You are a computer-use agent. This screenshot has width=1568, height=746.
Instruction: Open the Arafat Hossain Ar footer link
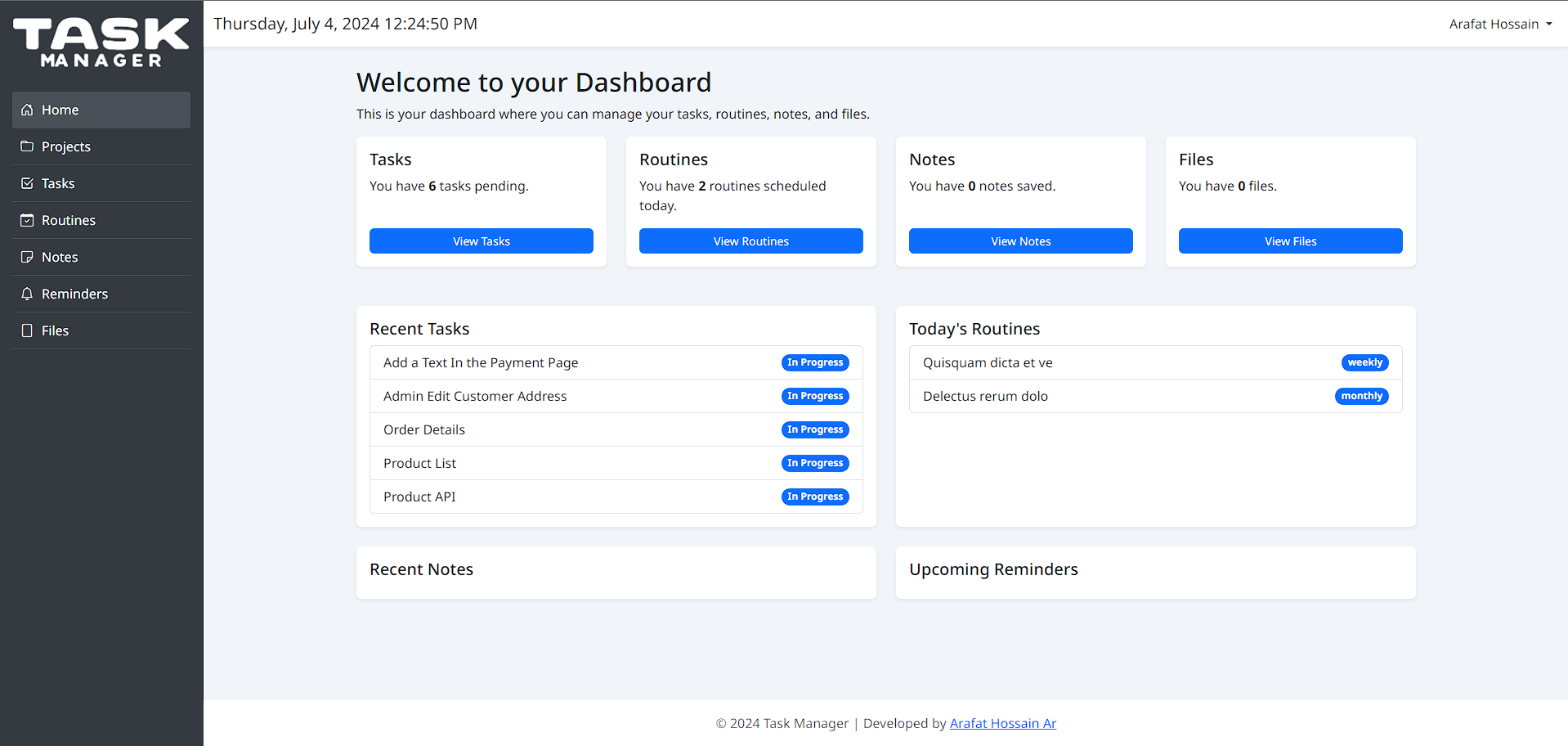click(x=1002, y=723)
